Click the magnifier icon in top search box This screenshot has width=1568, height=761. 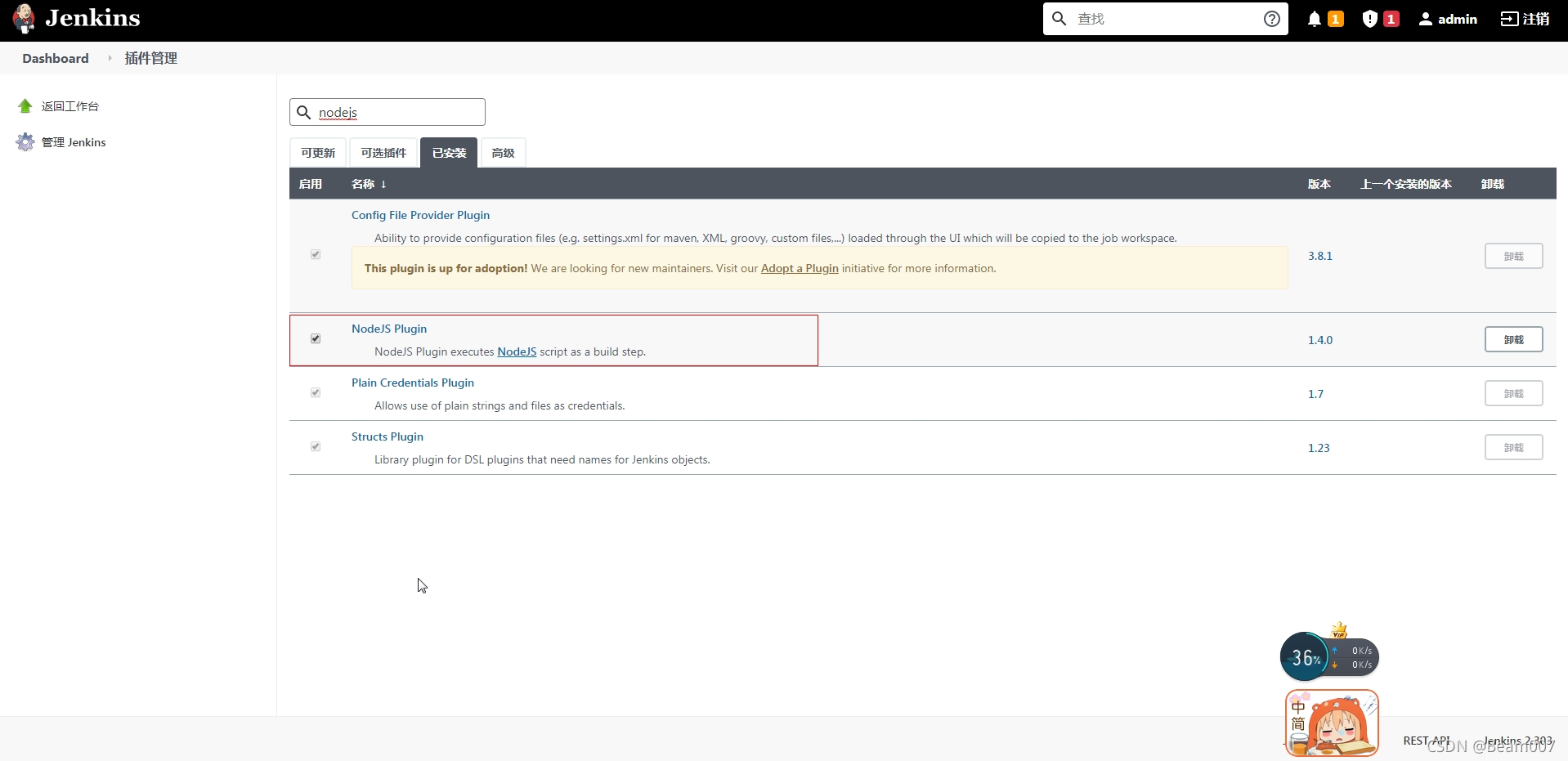[1059, 19]
